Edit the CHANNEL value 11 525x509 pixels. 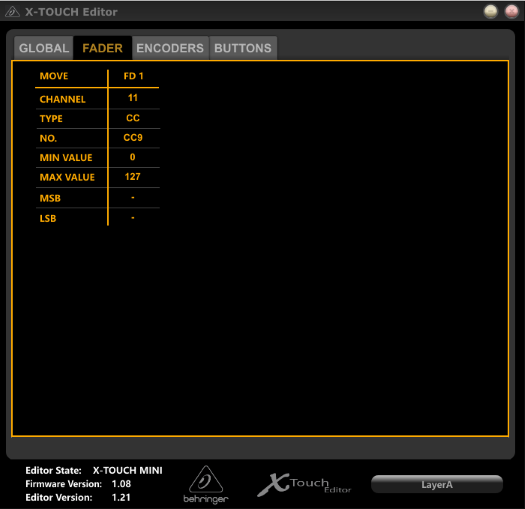(133, 98)
